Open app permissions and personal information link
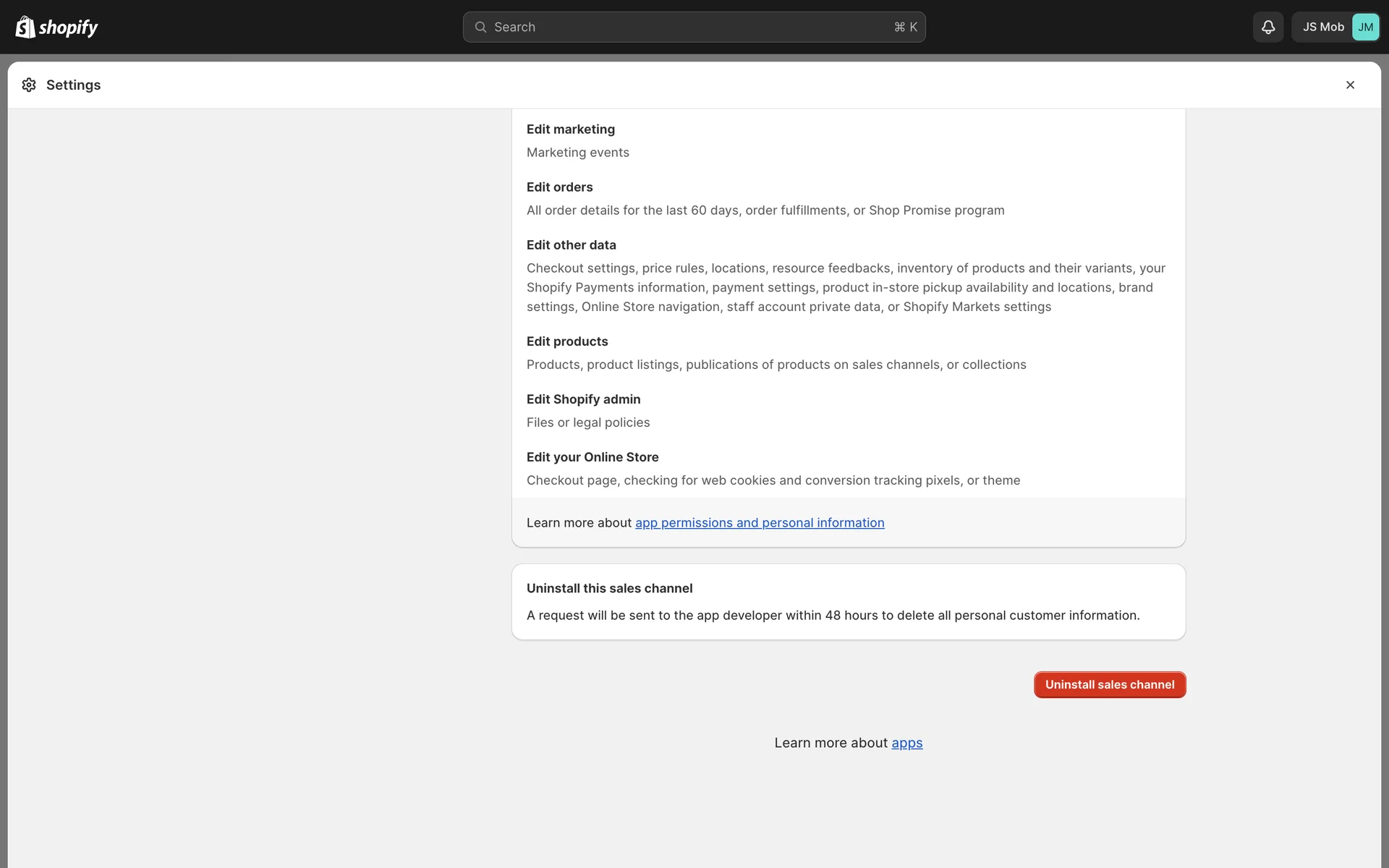Viewport: 1389px width, 868px height. pyautogui.click(x=760, y=522)
